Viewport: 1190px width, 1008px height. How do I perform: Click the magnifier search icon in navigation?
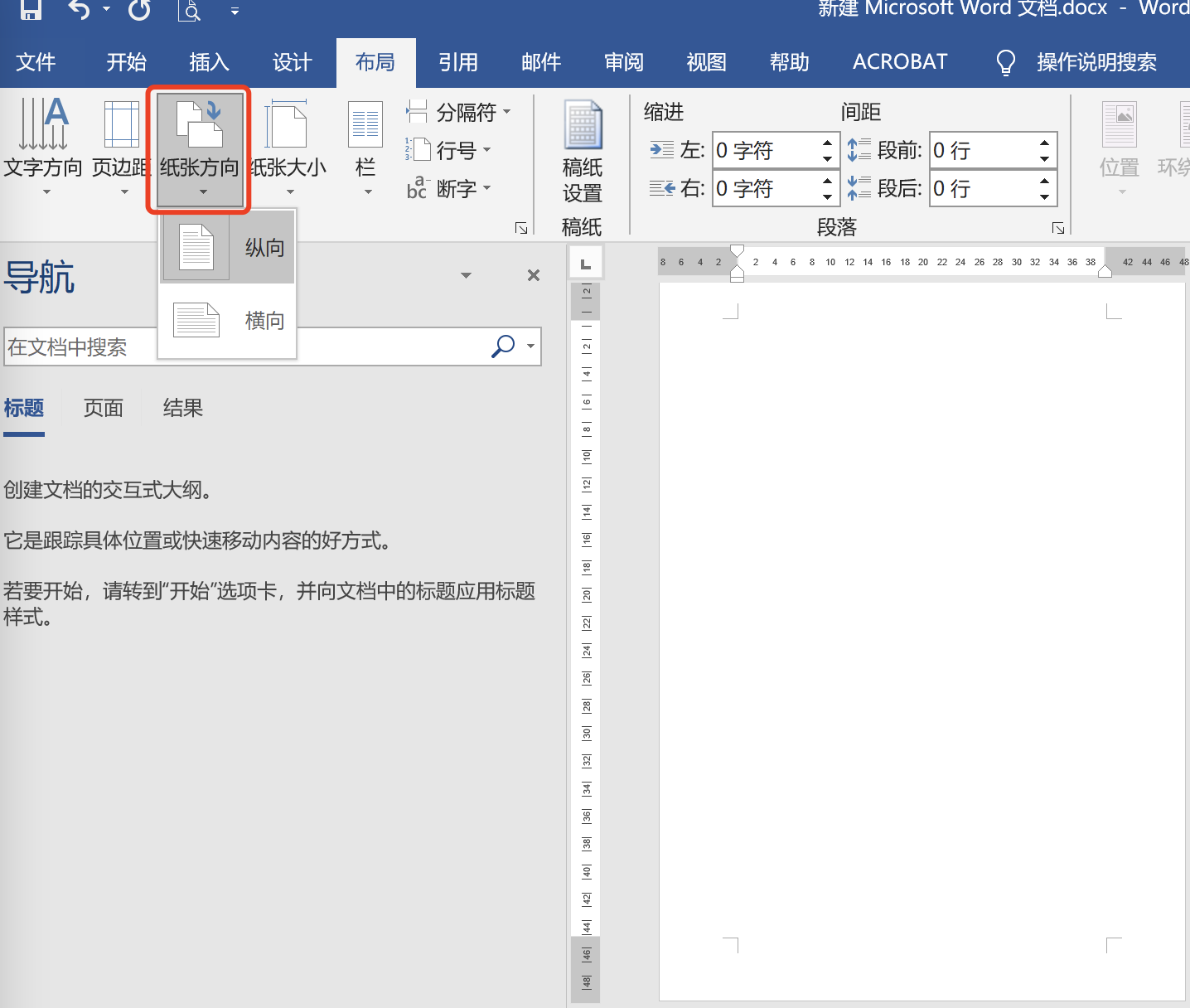point(503,346)
